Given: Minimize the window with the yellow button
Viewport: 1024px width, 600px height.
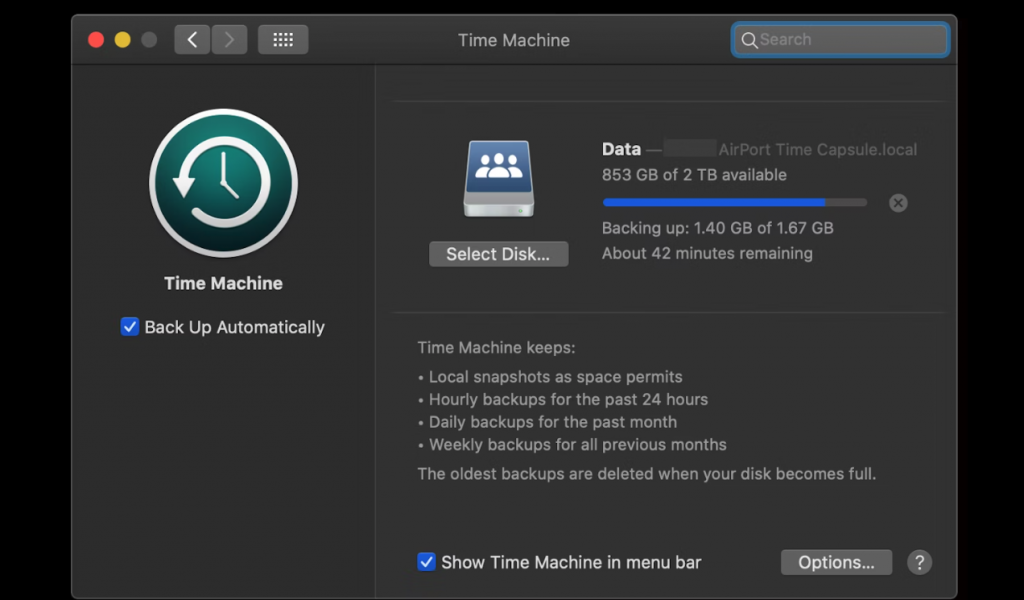Looking at the screenshot, I should tap(122, 40).
